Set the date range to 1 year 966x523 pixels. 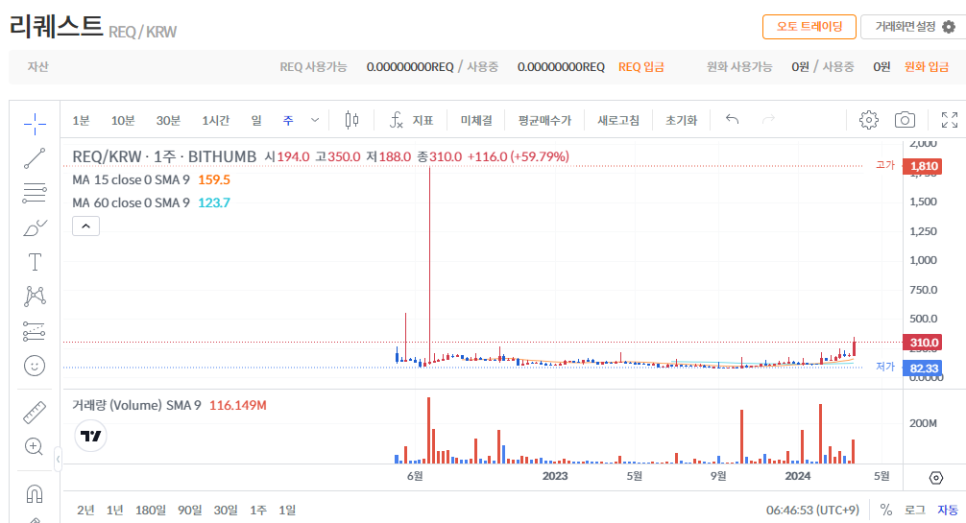tap(115, 510)
